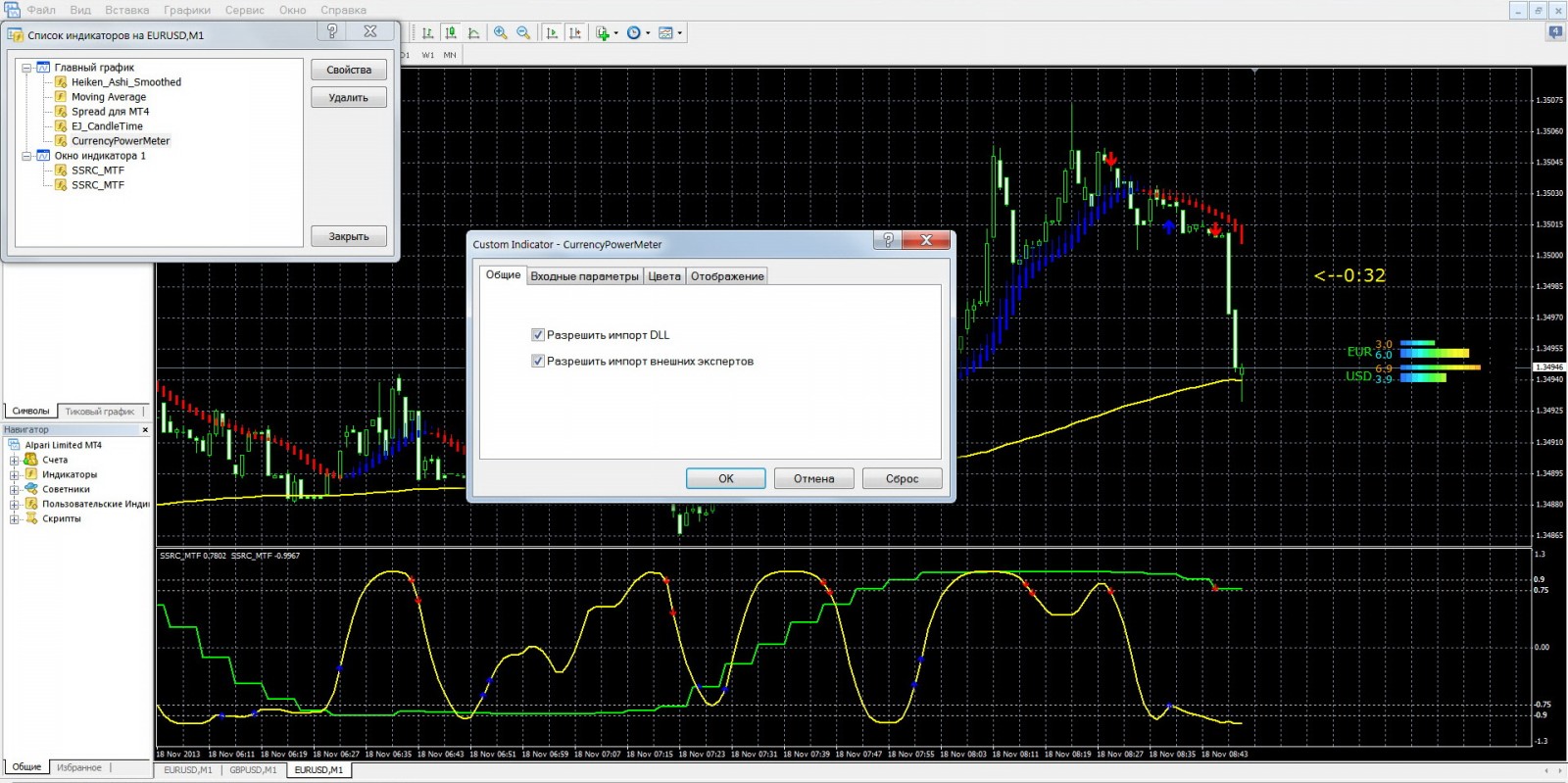Screen dimensions: 1568x783
Task: Select the CurrencyPowerMeter tree row
Action: 121,141
